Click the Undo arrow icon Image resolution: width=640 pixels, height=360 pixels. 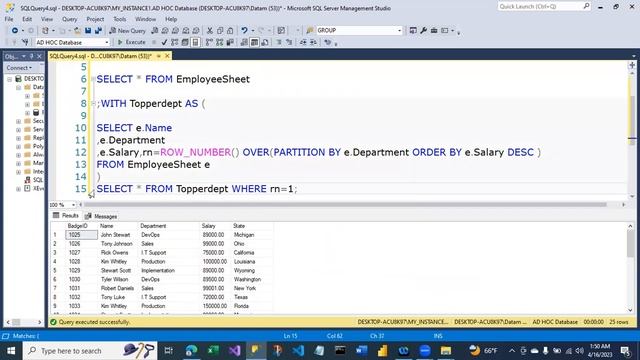(x=244, y=31)
